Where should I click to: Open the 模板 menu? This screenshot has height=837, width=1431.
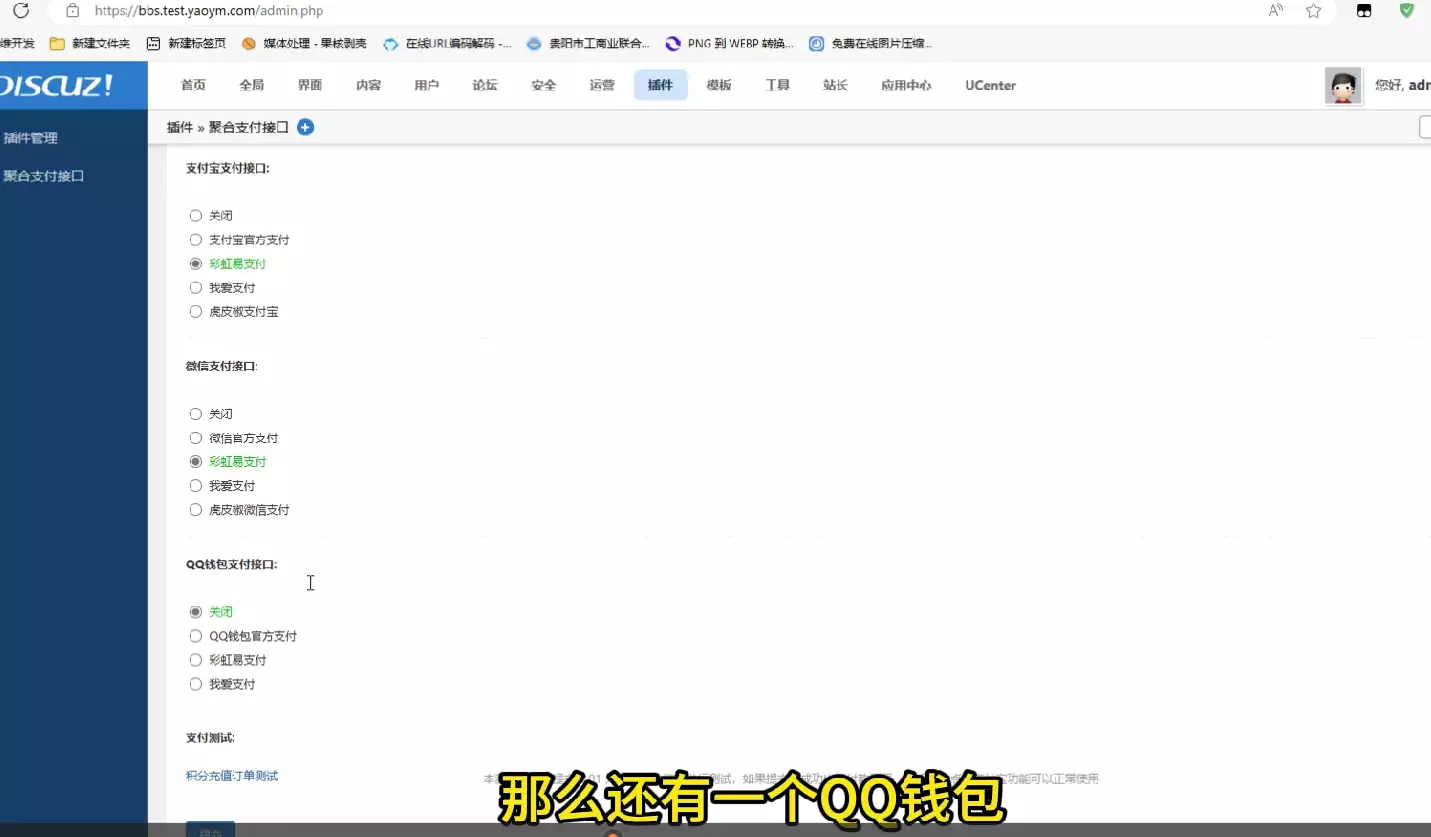719,85
